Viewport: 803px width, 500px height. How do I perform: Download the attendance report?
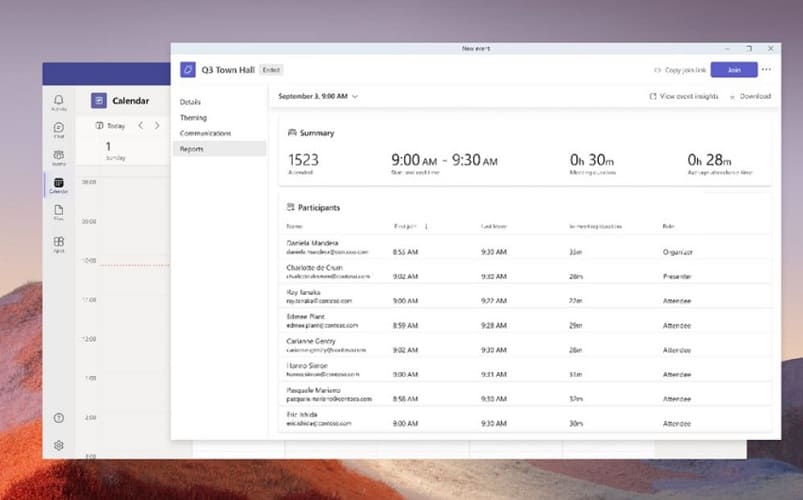(750, 96)
